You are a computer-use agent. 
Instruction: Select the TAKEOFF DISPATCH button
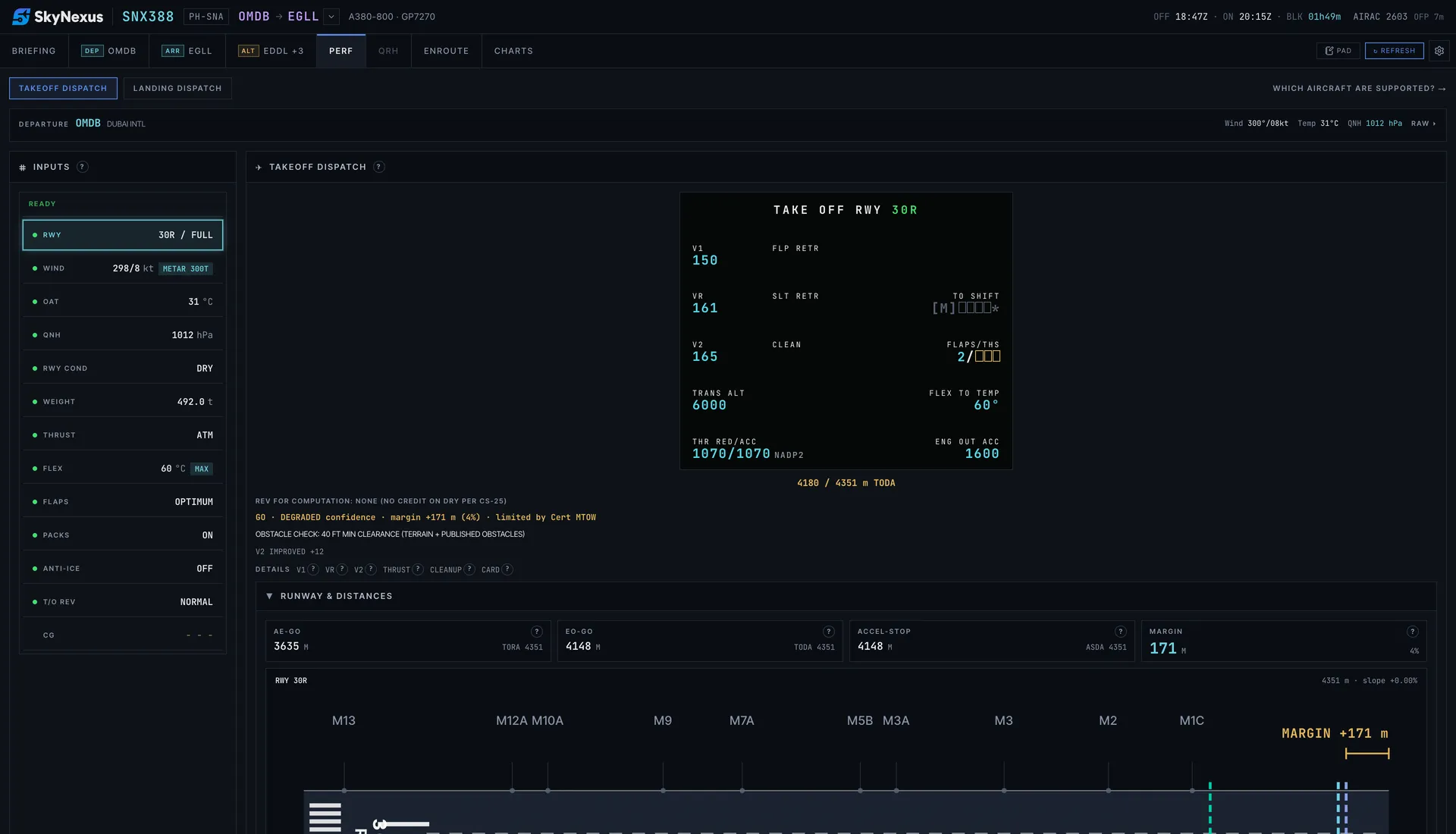(63, 89)
